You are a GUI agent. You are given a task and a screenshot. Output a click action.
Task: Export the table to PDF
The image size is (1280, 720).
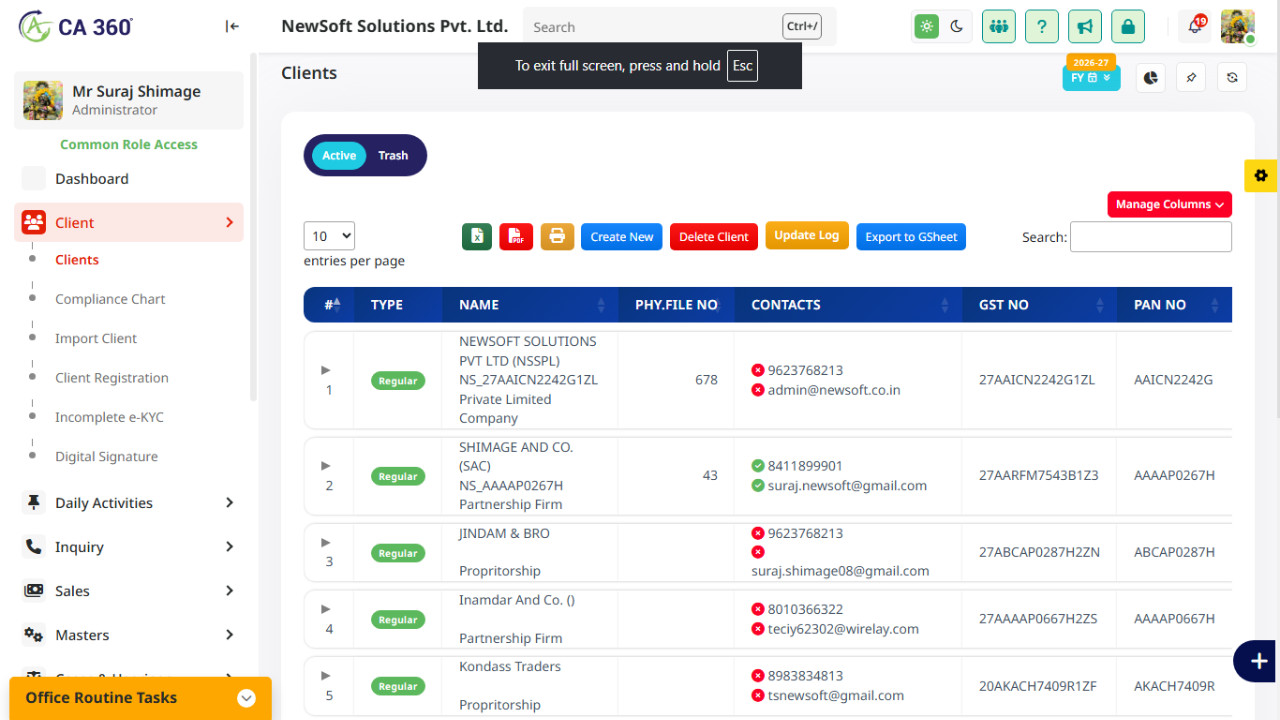[x=516, y=236]
